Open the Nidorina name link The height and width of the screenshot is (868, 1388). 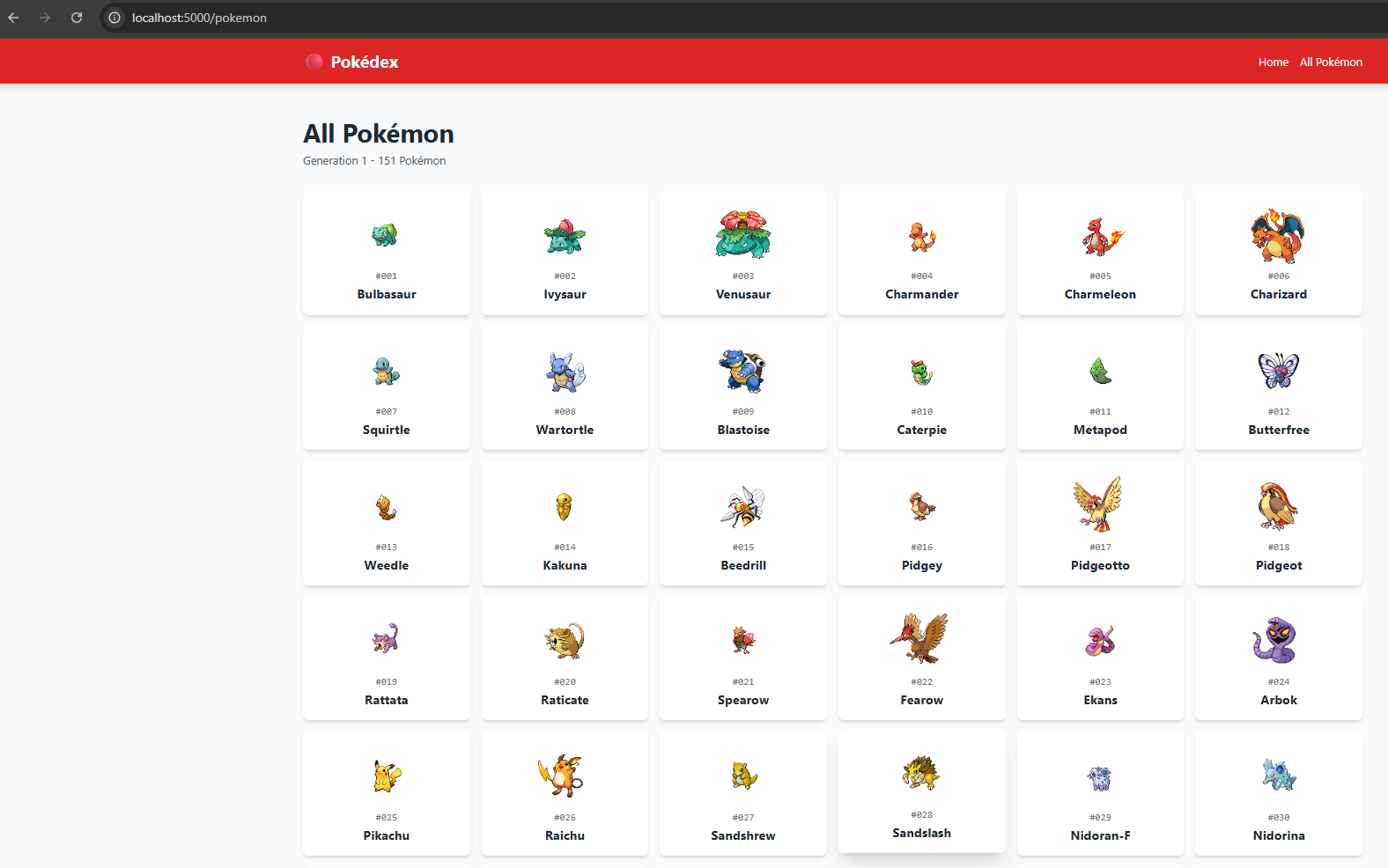point(1279,835)
